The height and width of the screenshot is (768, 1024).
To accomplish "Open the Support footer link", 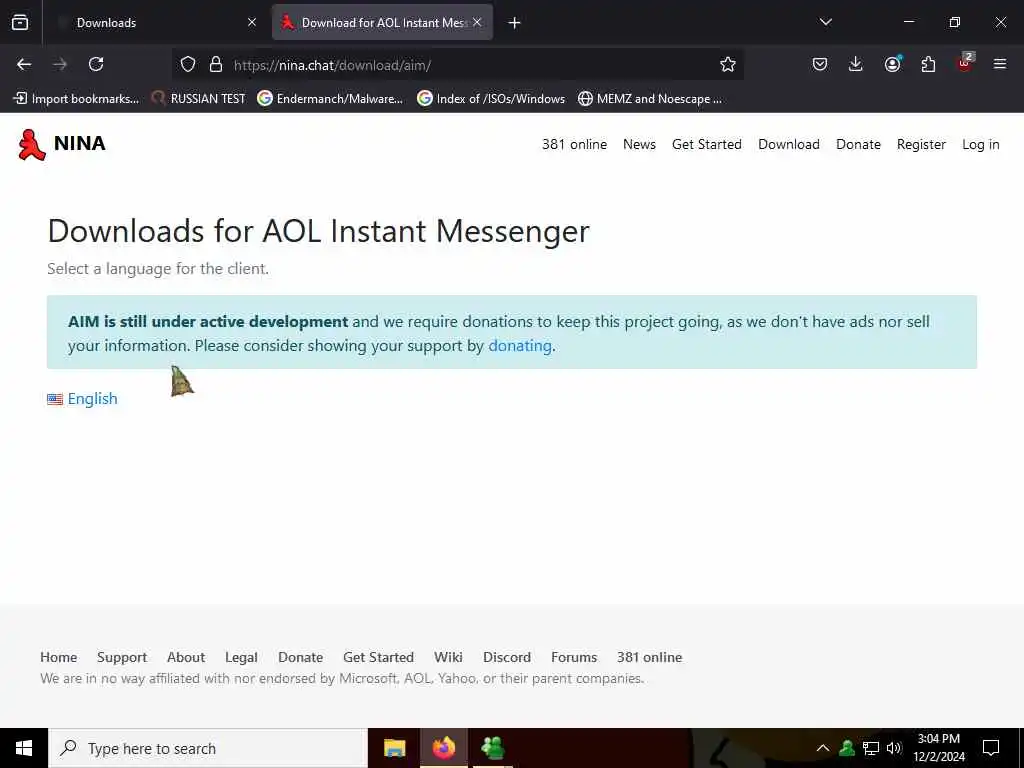I will point(121,657).
